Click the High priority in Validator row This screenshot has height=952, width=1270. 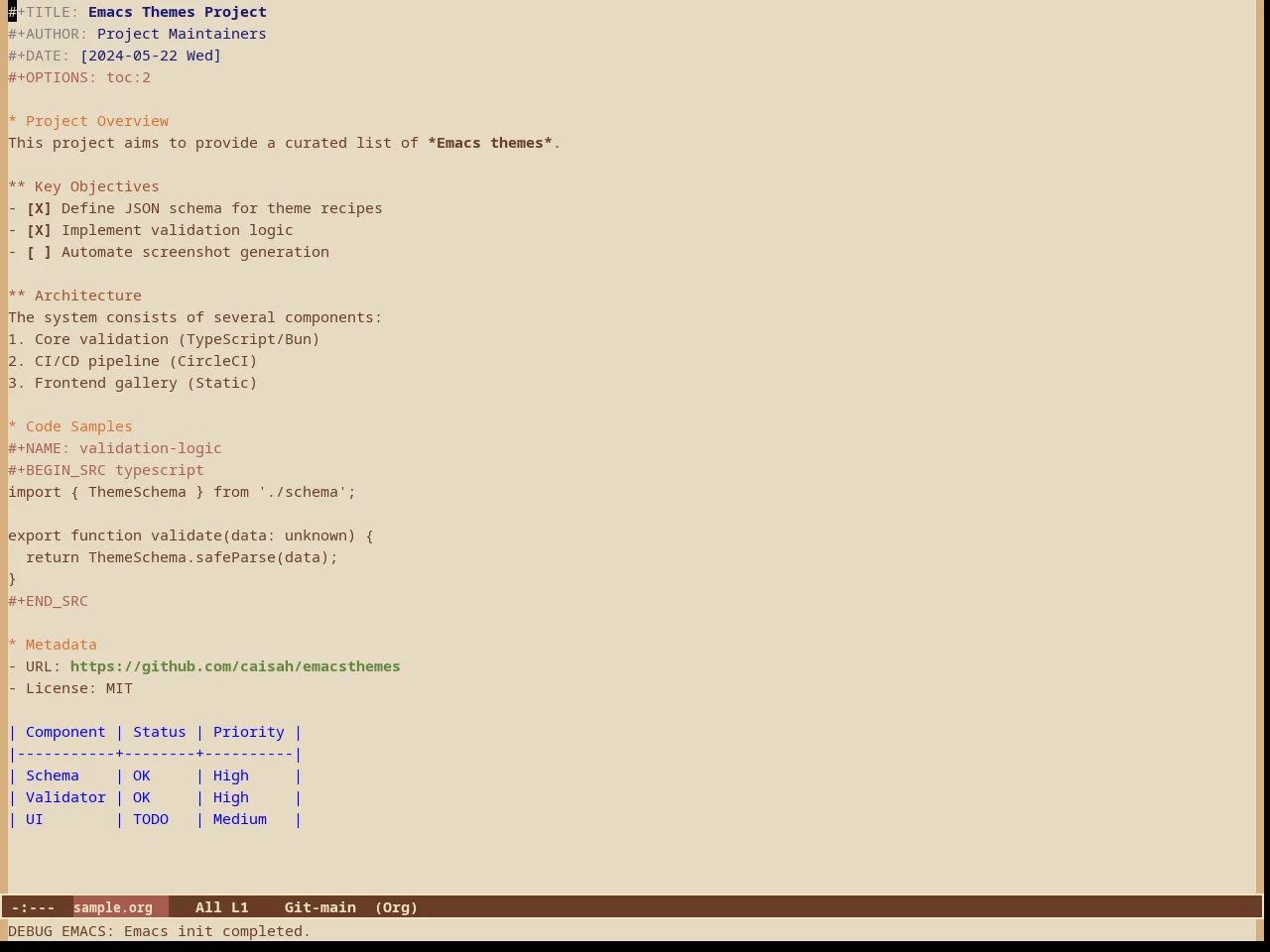coord(231,797)
